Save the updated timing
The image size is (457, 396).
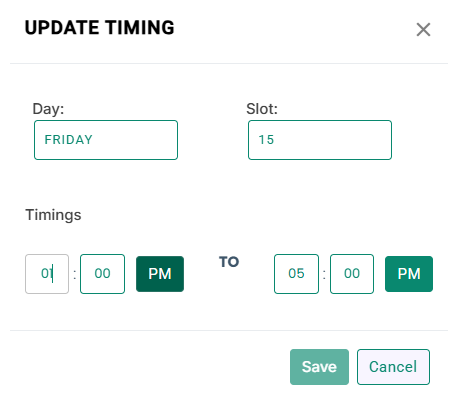[x=319, y=367]
